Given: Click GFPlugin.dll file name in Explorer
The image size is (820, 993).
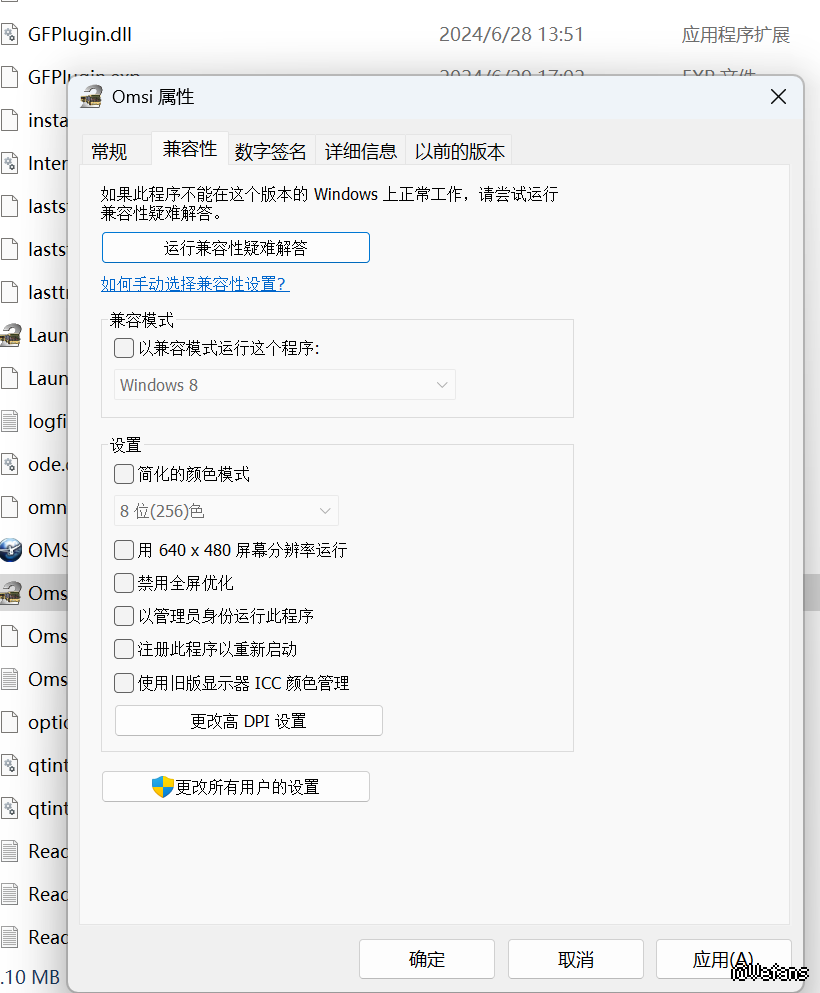Looking at the screenshot, I should [x=80, y=34].
